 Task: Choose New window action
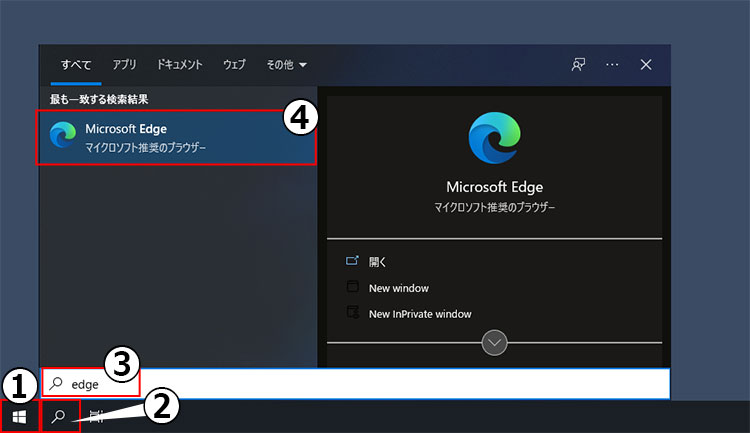pos(398,288)
